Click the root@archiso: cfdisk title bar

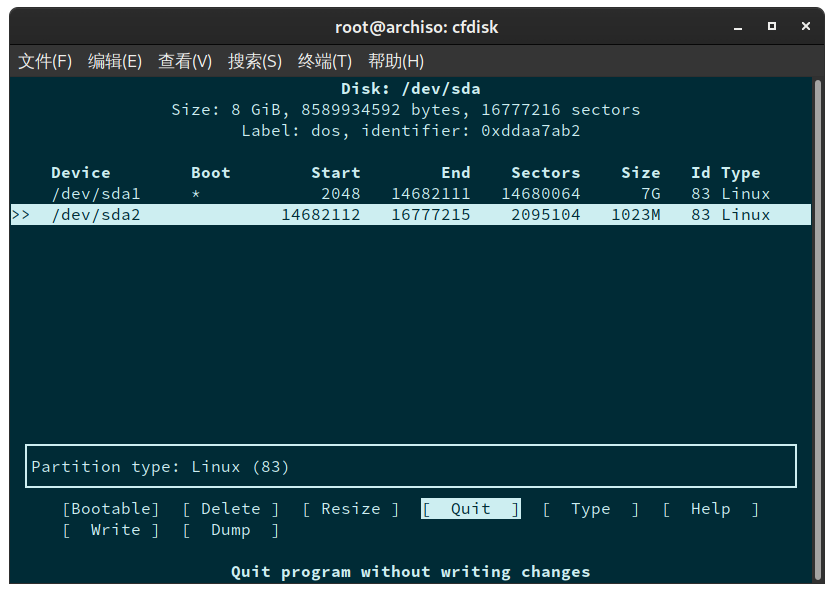[x=417, y=27]
